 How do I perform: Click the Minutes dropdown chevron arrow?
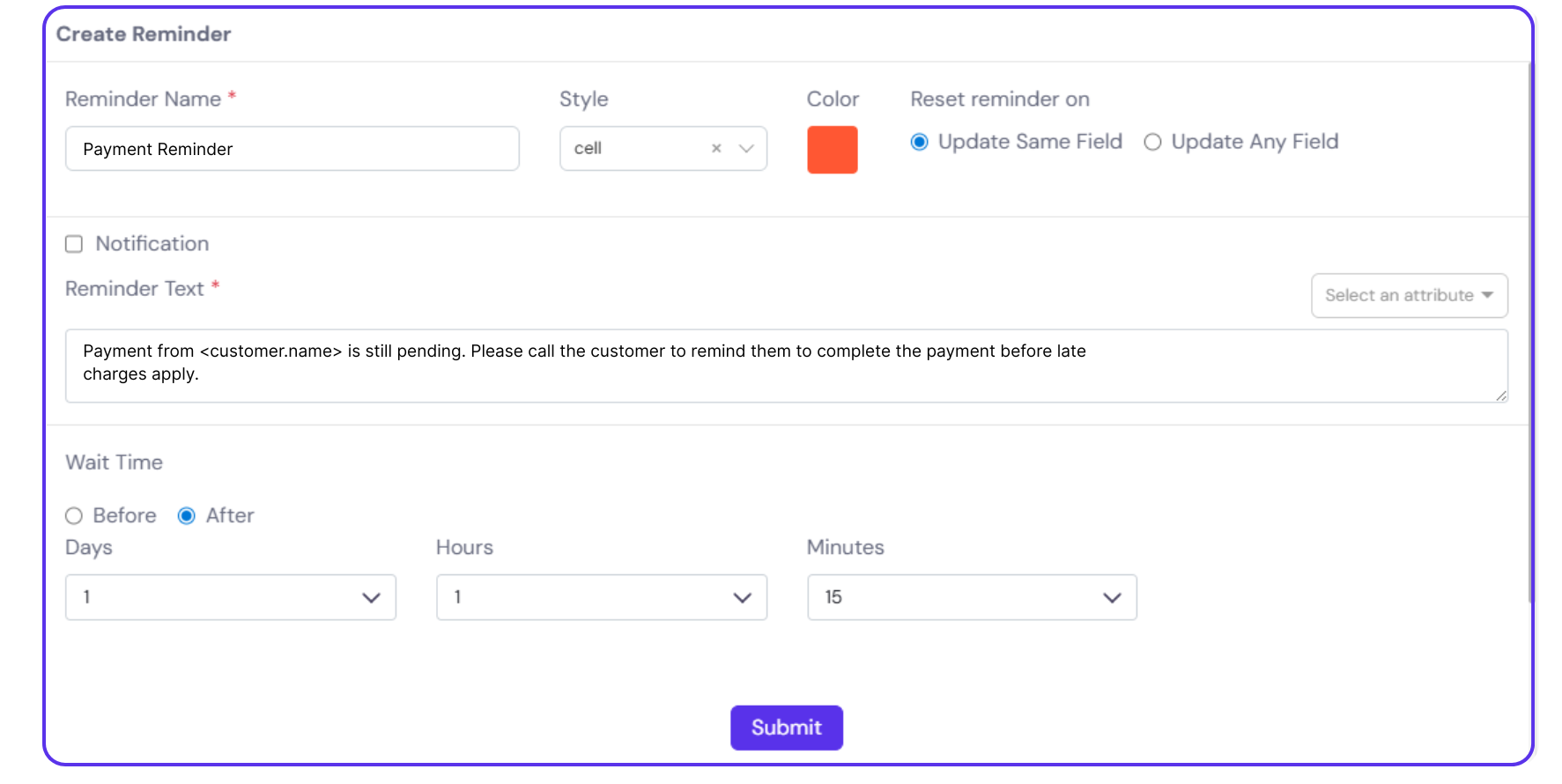click(x=1112, y=598)
